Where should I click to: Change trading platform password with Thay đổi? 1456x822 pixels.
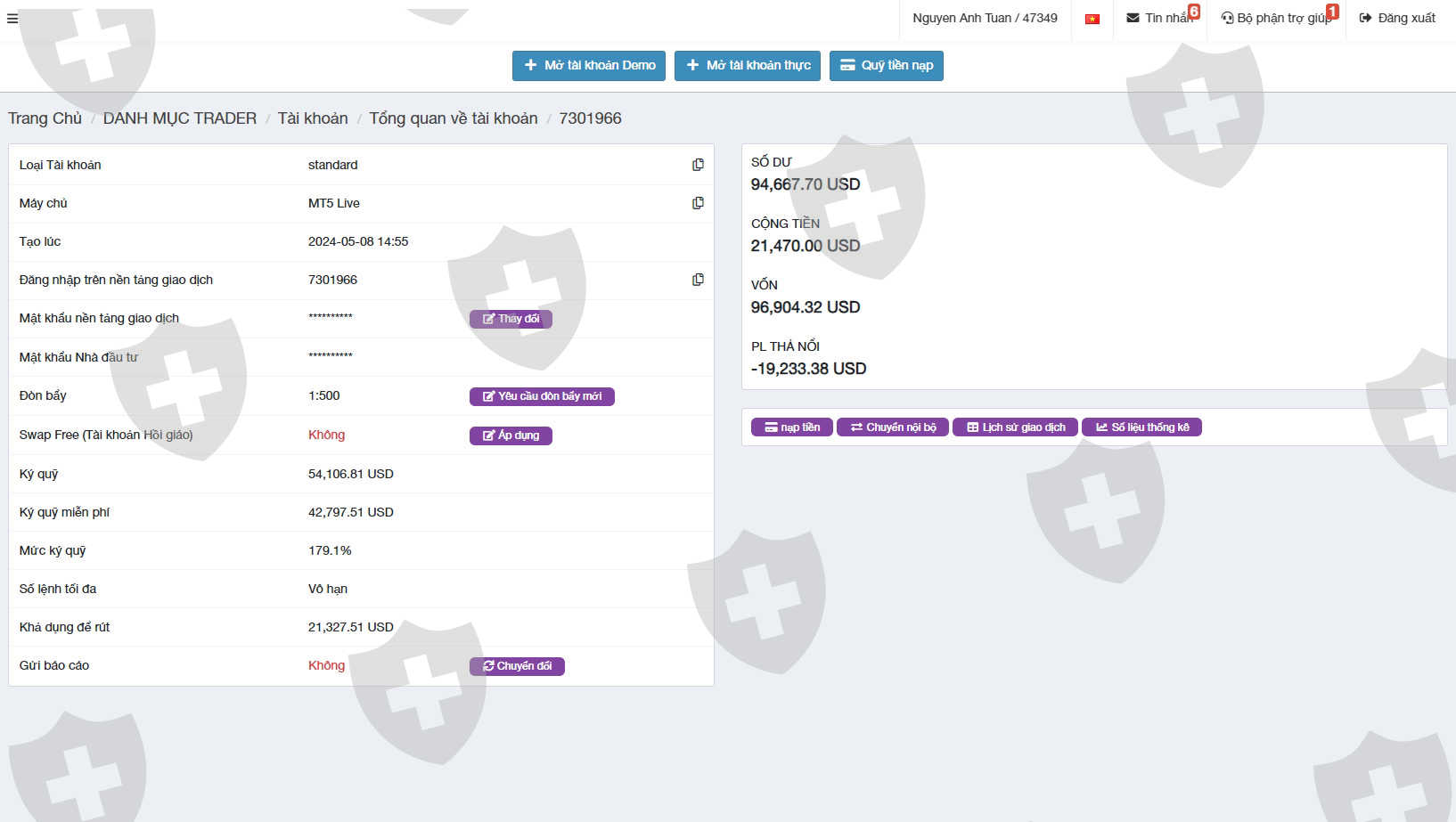(x=511, y=319)
